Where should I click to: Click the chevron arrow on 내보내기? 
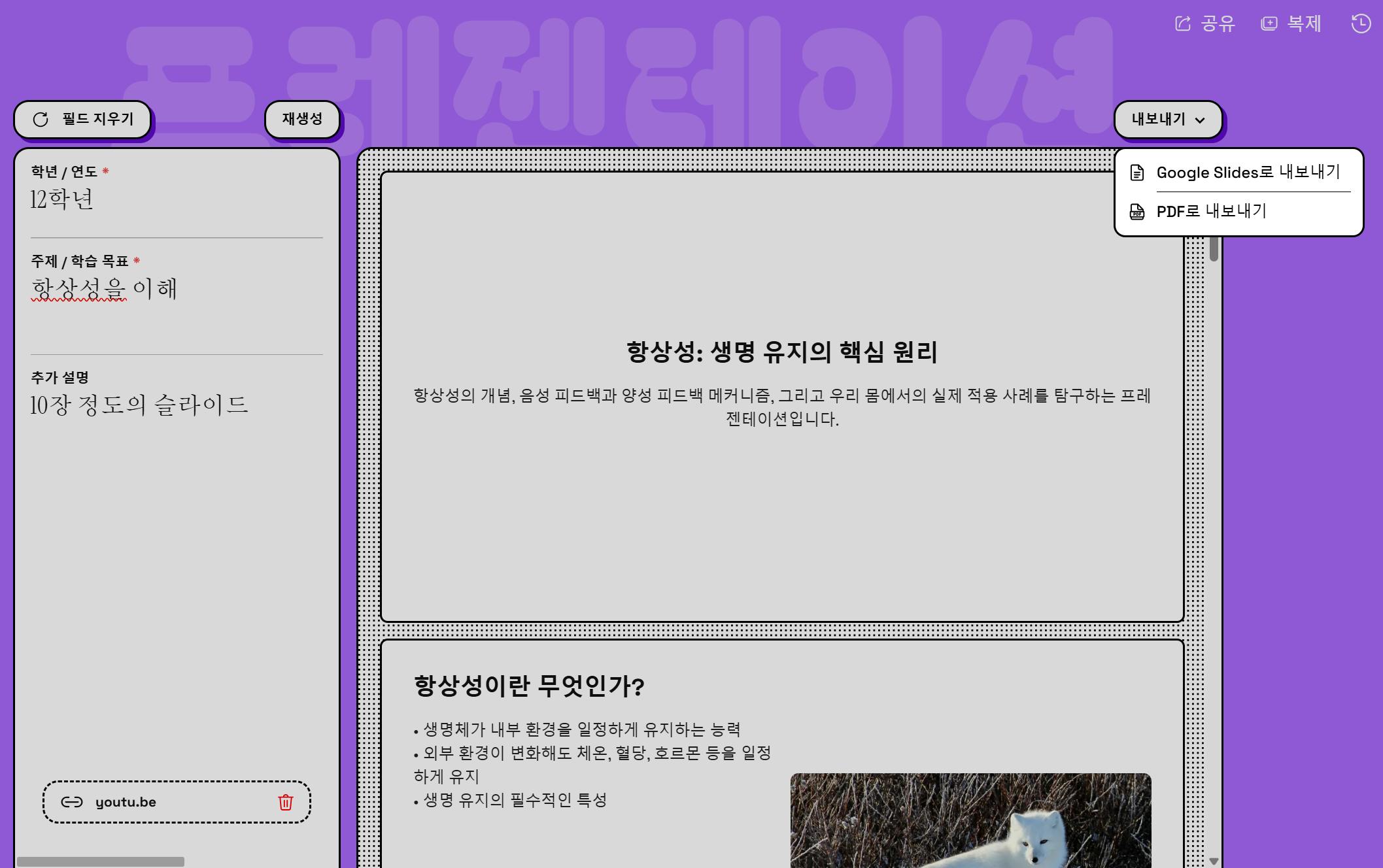click(1200, 120)
